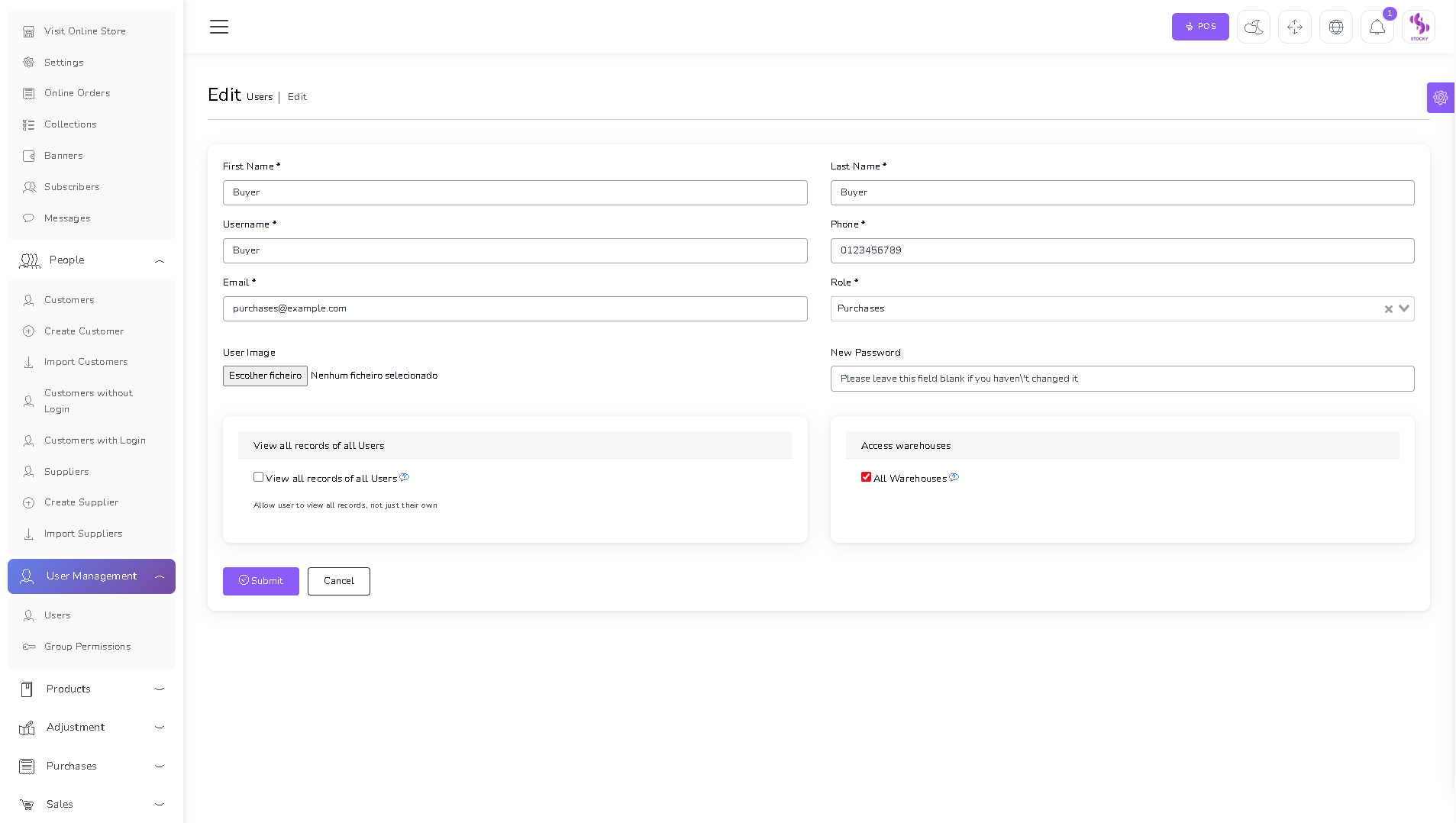Open the language globe icon

pyautogui.click(x=1335, y=27)
